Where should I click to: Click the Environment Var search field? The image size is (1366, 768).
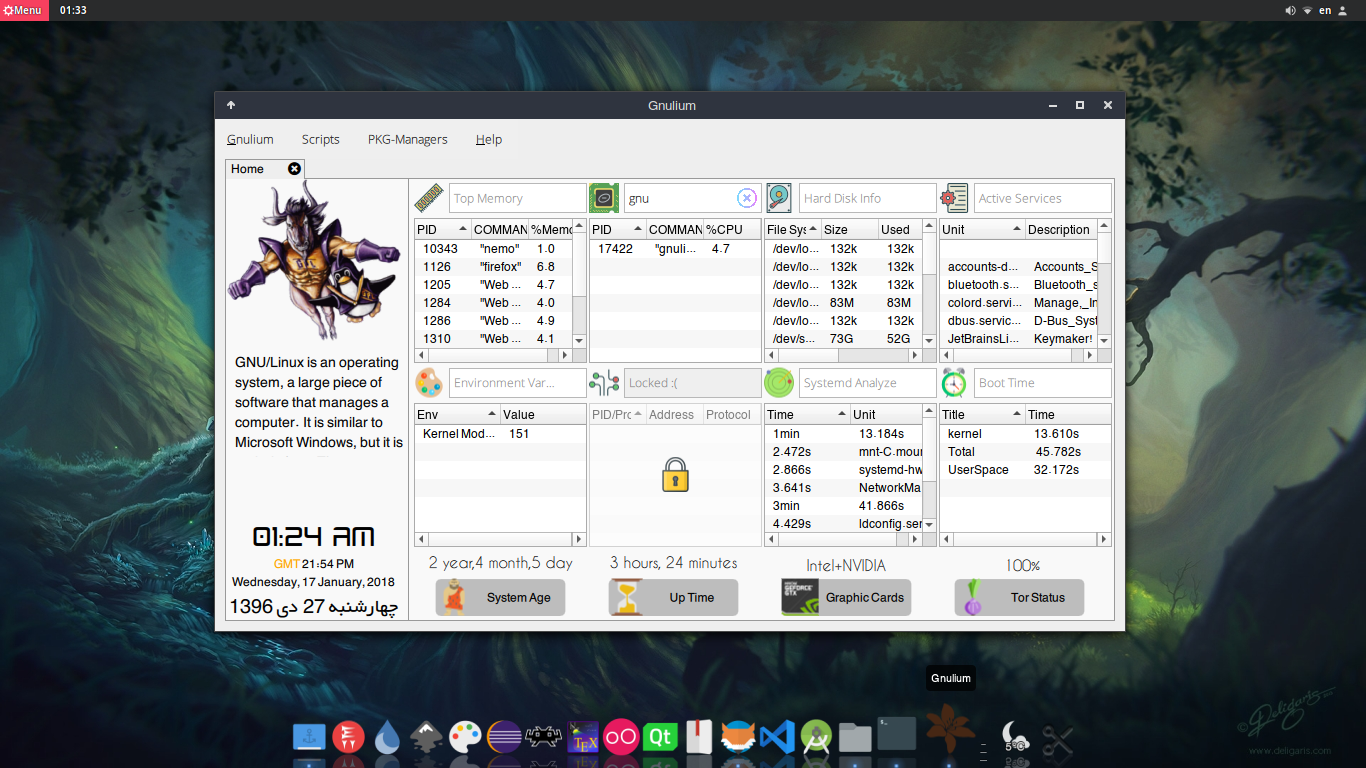click(x=518, y=383)
